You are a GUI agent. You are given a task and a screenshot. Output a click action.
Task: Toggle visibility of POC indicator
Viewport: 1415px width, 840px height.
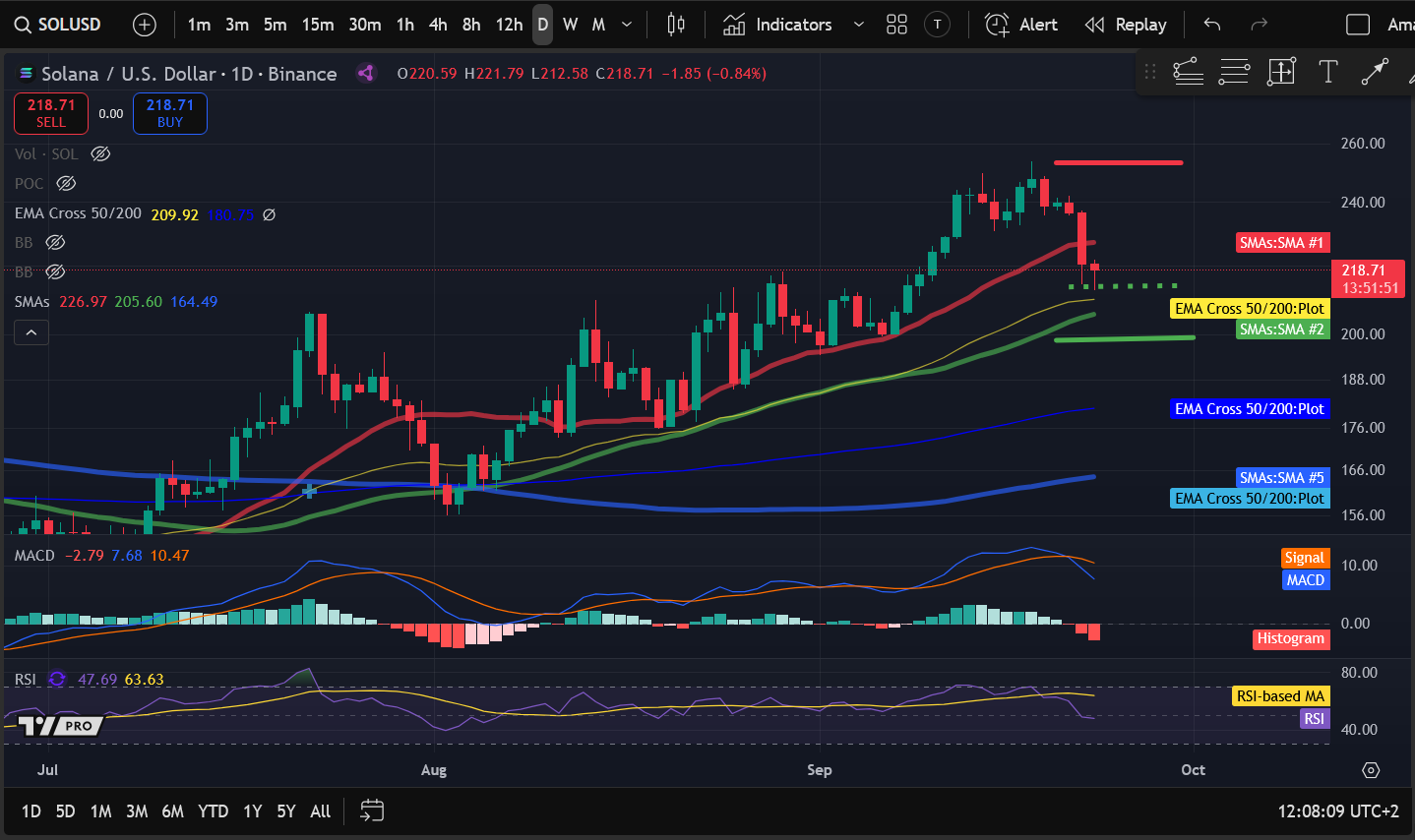point(66,183)
